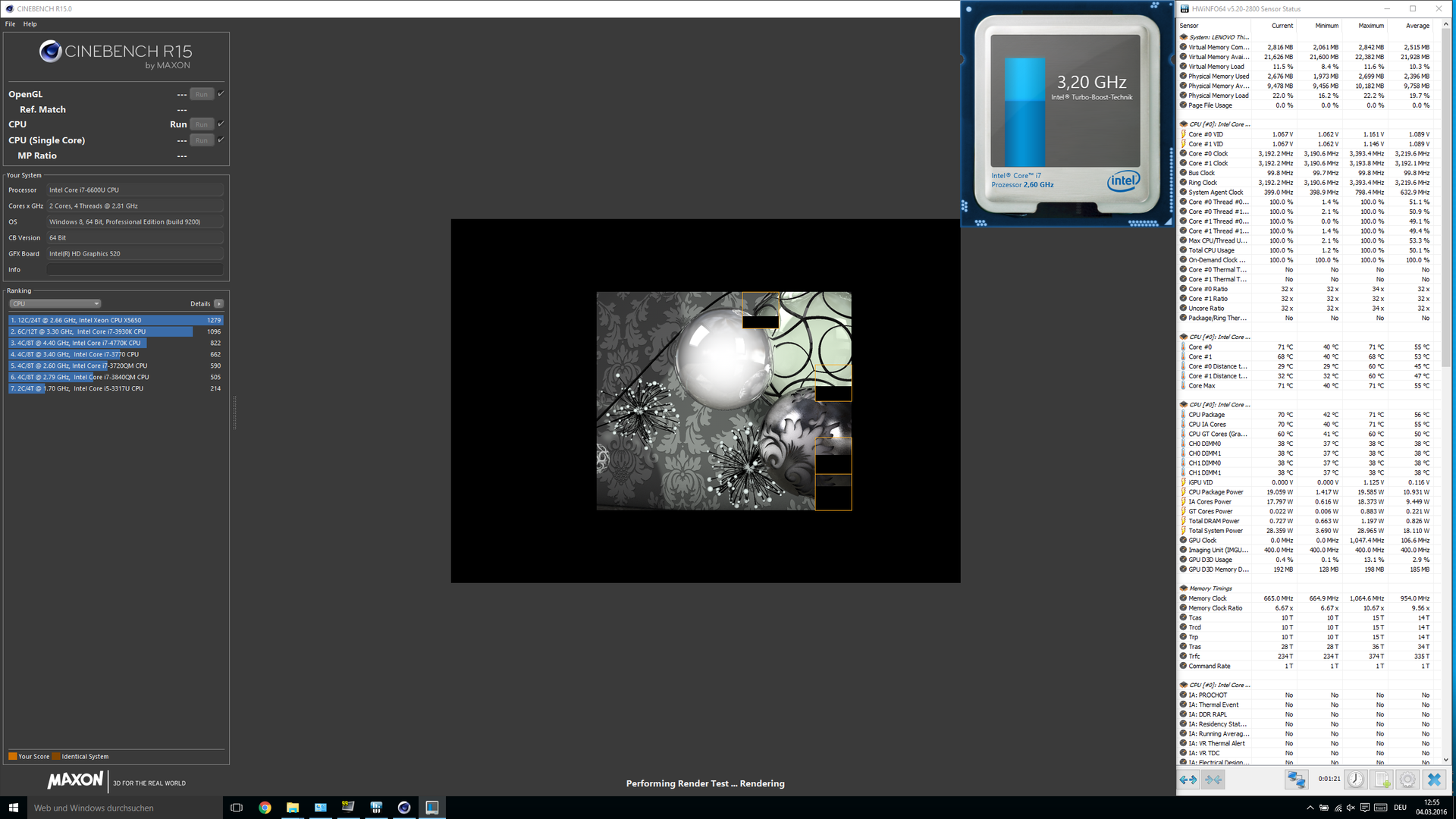Open Cinebench taskbar icon
The image size is (1456, 819).
coord(403,808)
